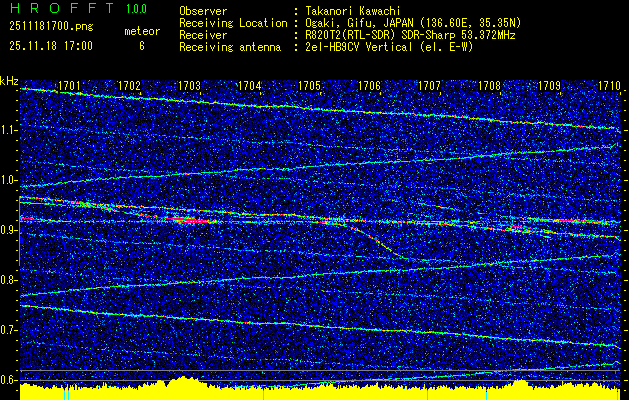
Task: Click the Observer field label
Action: pyautogui.click(x=203, y=11)
